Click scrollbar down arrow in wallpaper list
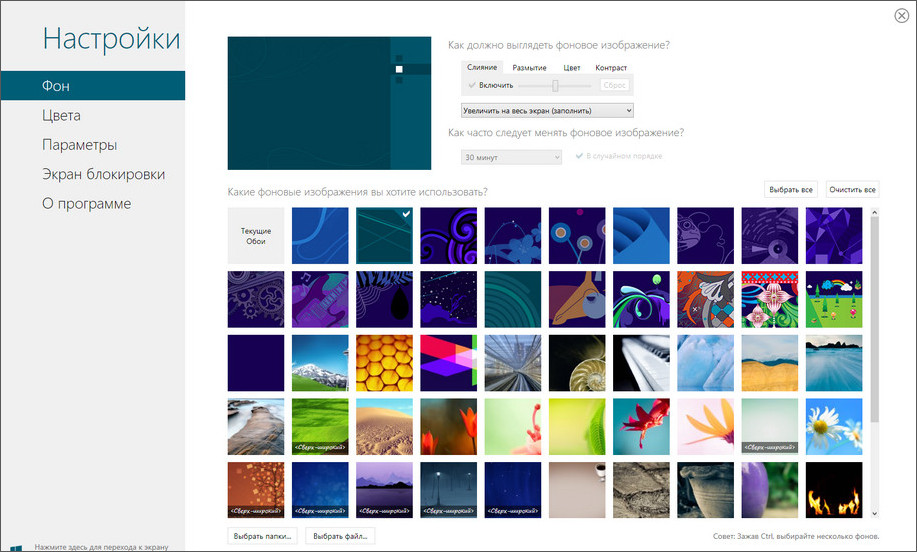This screenshot has height=552, width=917. (874, 513)
